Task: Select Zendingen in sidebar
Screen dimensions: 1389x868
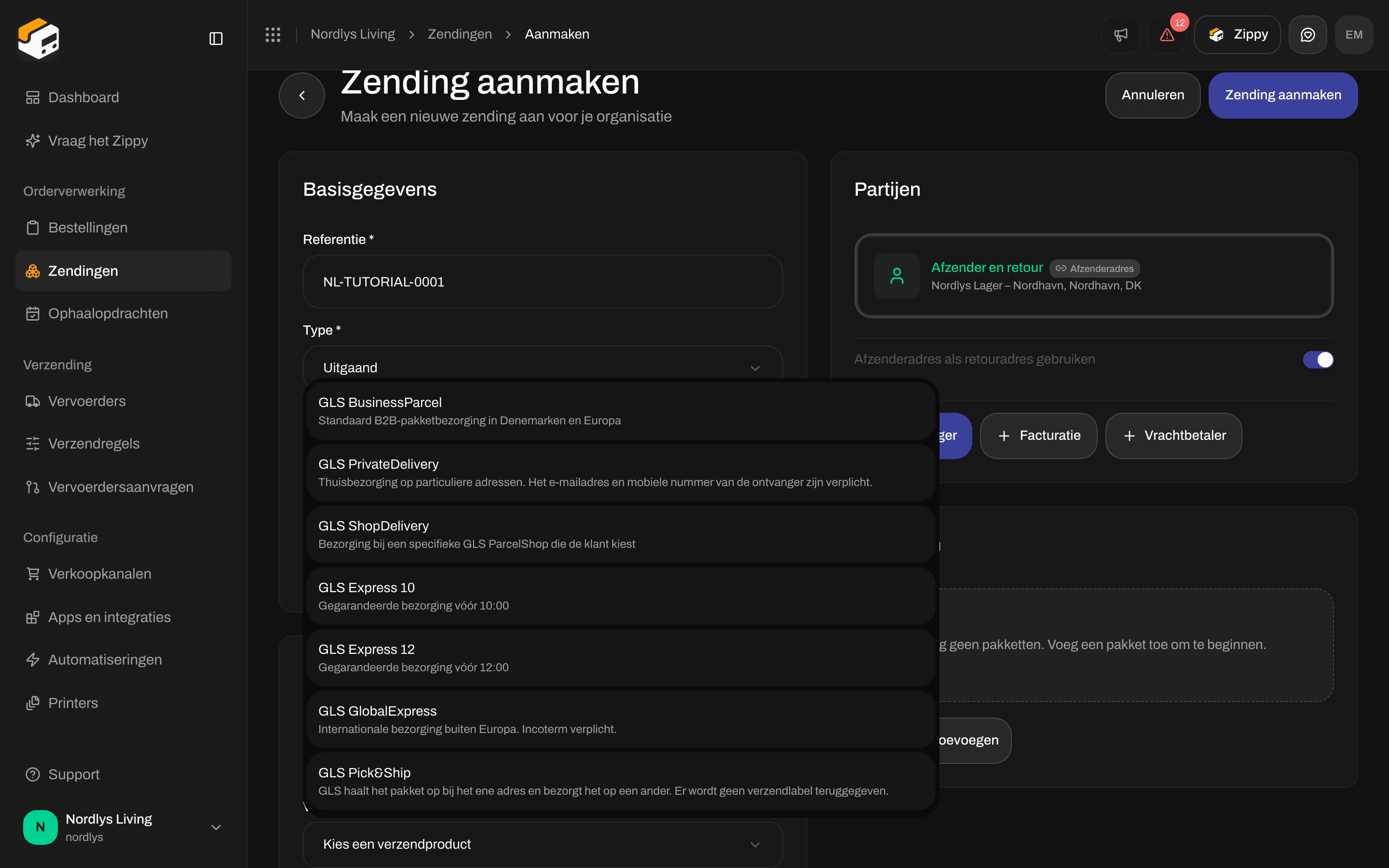Action: [x=123, y=271]
